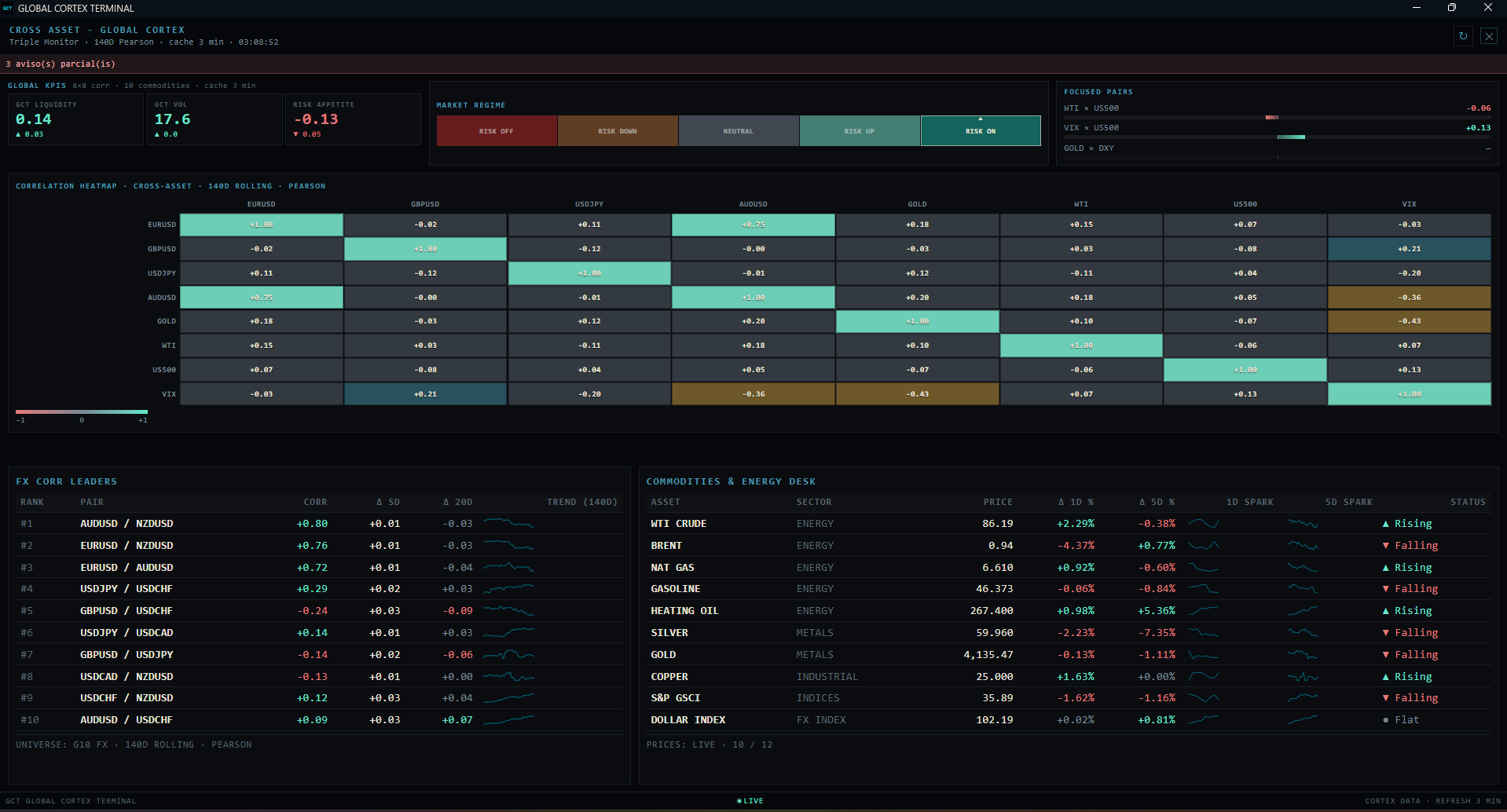
Task: Open the trend sparkline for USDJPY / USDCAD
Action: tap(508, 632)
